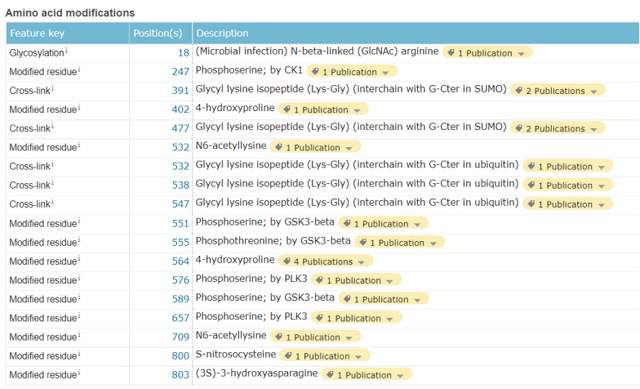
Task: Click info icon of Modified residue 800 row
Action: coord(79,353)
